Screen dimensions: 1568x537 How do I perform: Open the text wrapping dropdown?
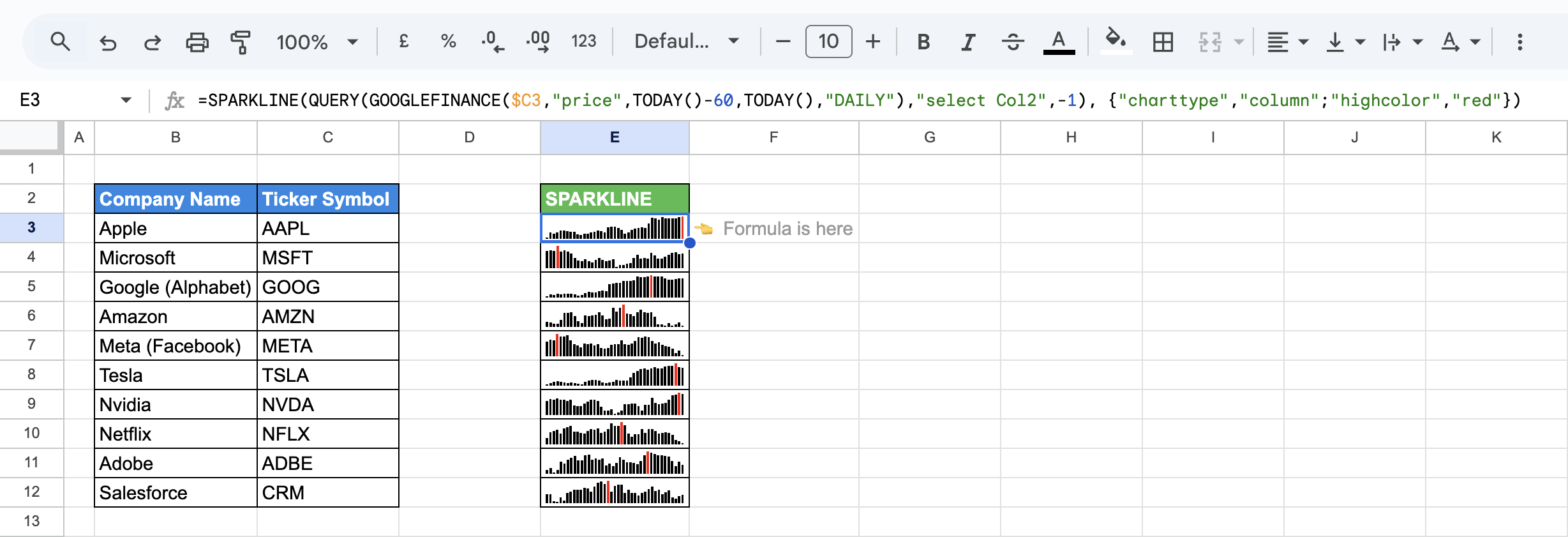point(1402,42)
